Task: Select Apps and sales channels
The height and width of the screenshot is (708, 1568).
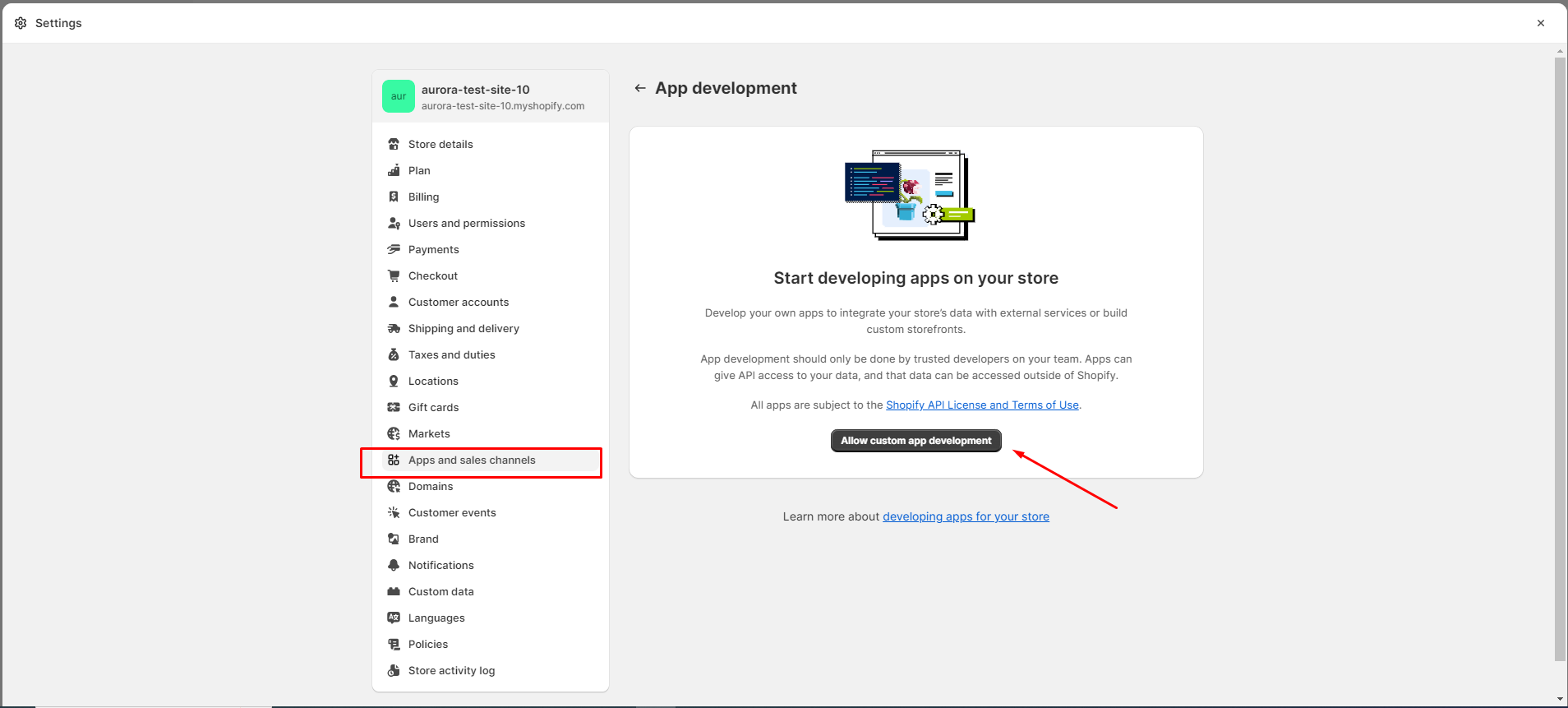Action: [491, 460]
